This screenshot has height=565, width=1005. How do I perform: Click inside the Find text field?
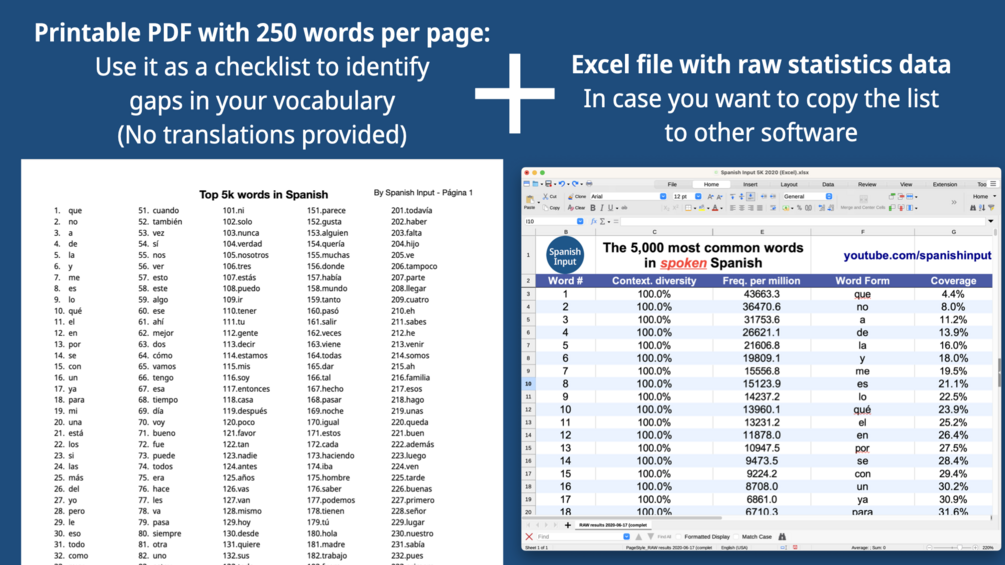tap(579, 537)
